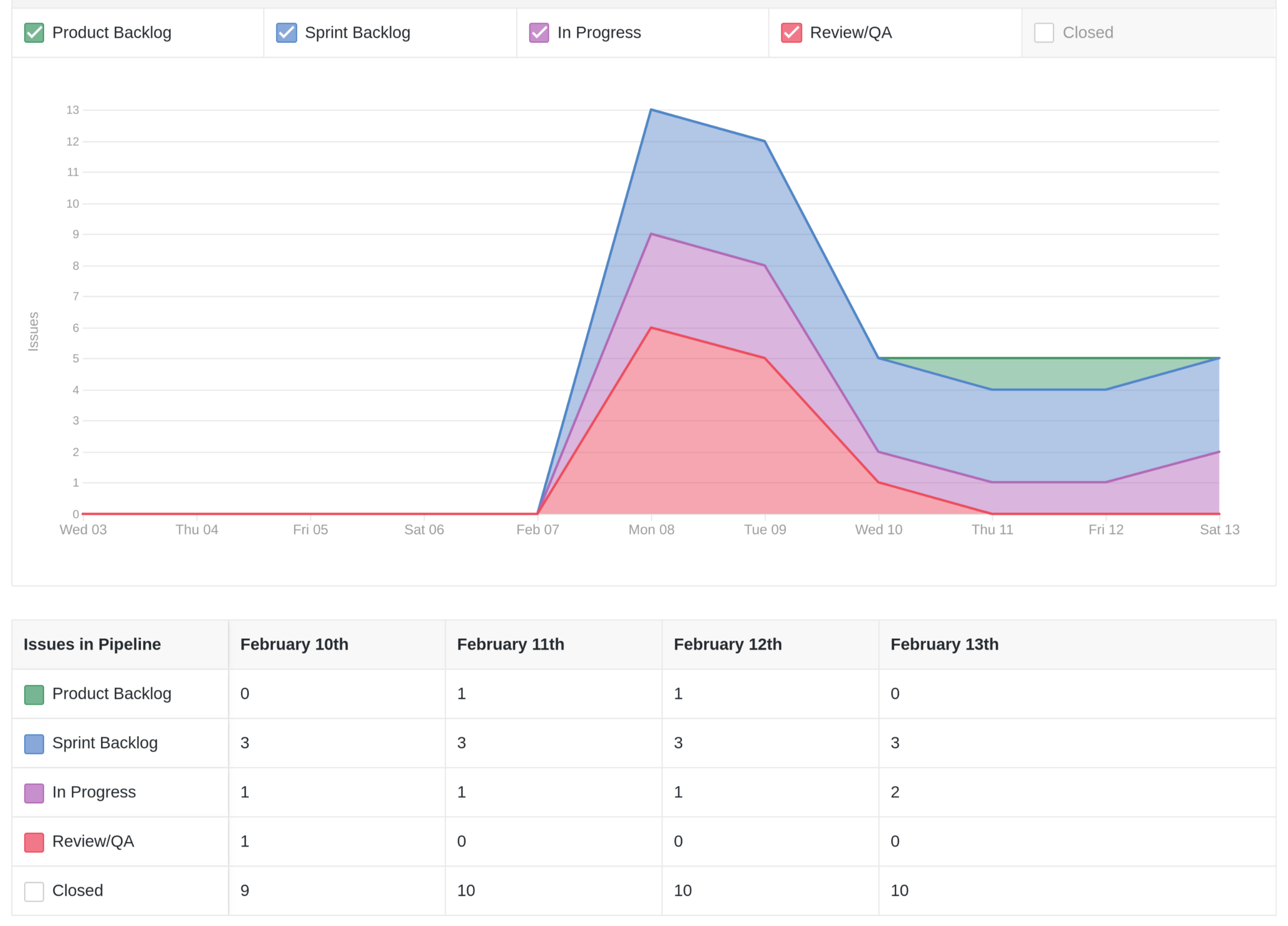The height and width of the screenshot is (926, 1288).
Task: Click the Review/QA peak point at Mon 08
Action: (x=651, y=328)
